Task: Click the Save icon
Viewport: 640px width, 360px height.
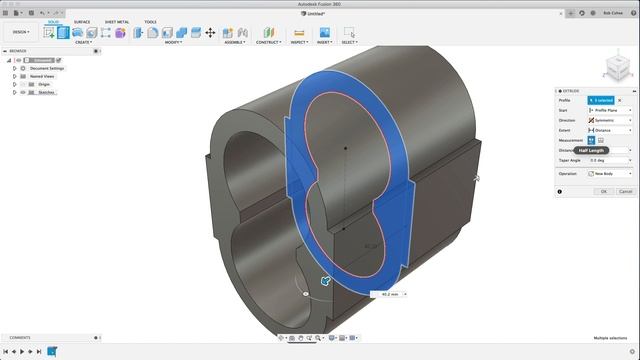Action: point(31,13)
